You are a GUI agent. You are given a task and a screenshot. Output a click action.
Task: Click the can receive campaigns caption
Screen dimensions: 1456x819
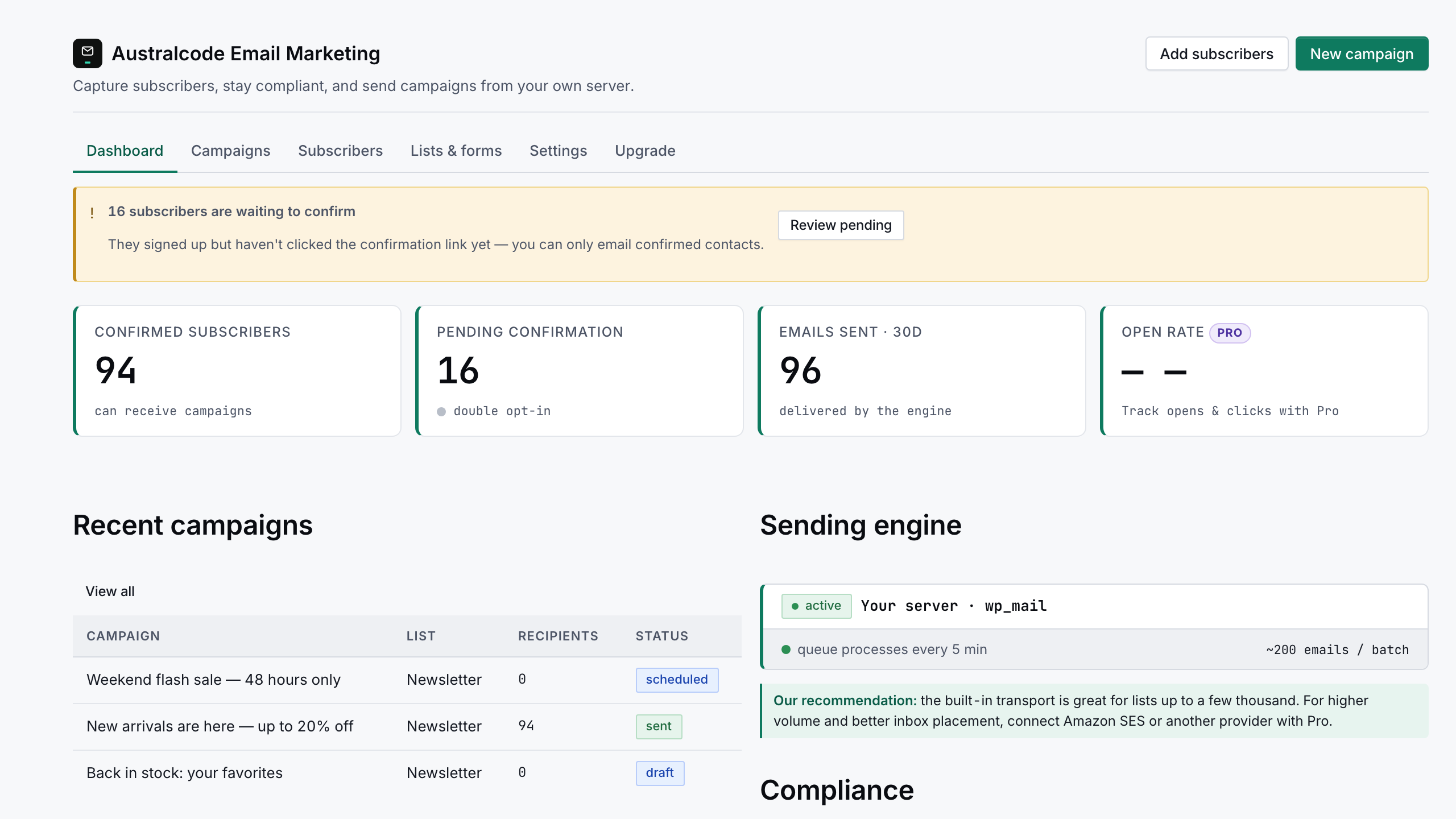173,411
